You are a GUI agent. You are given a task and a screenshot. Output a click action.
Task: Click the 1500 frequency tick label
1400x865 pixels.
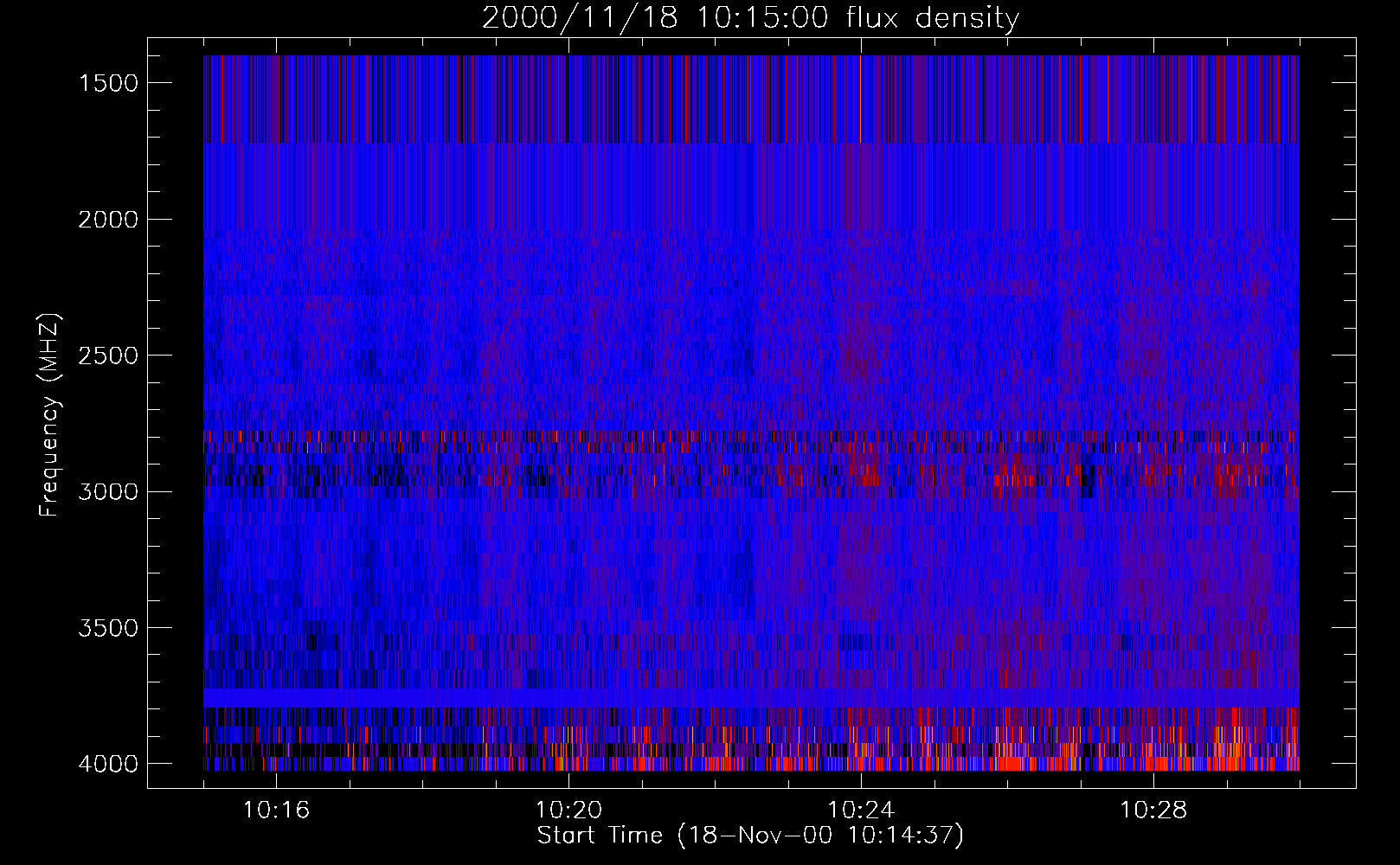(108, 83)
